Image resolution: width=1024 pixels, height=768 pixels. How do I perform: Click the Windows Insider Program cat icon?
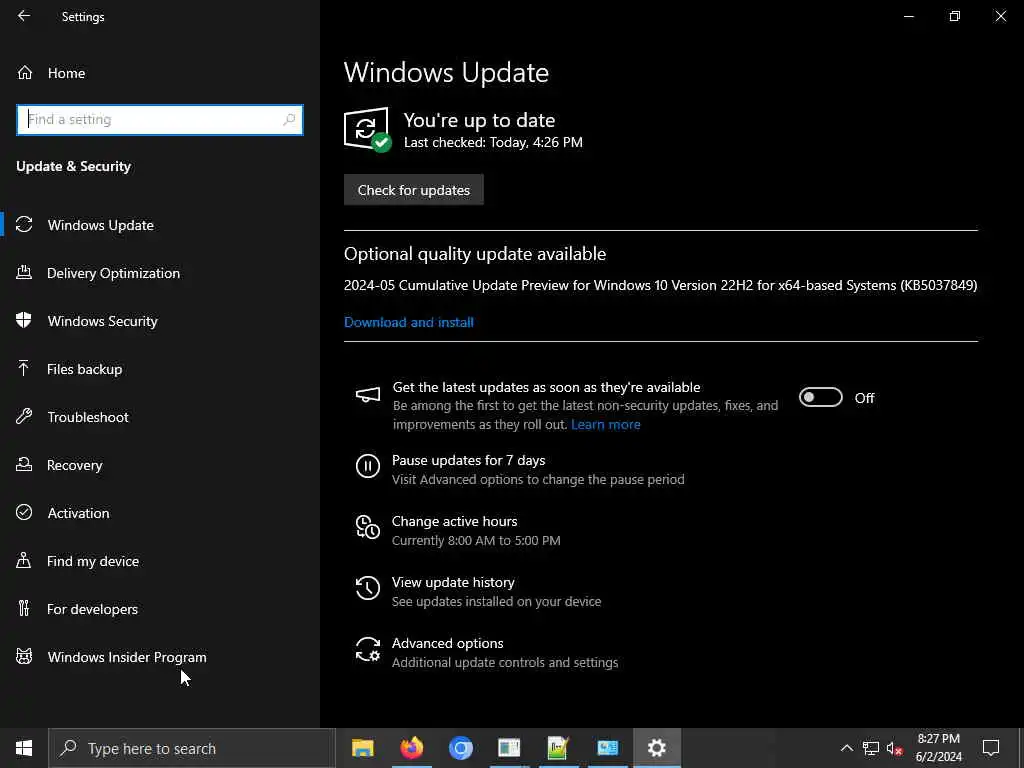click(24, 656)
